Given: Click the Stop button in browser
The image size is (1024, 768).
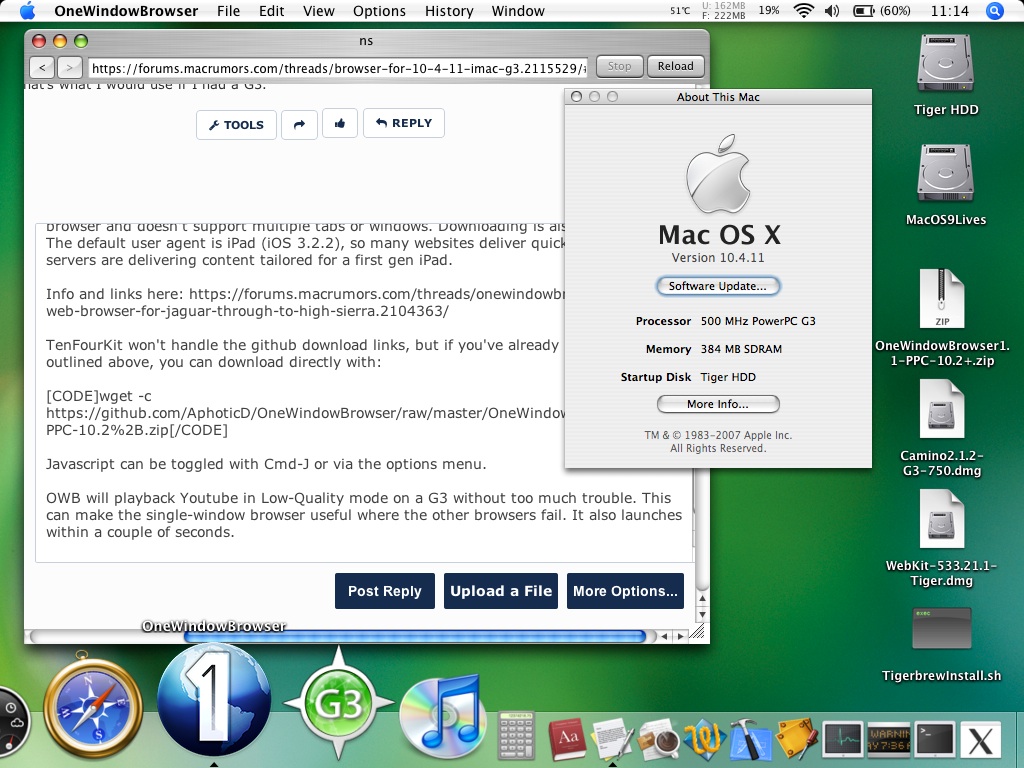Looking at the screenshot, I should [619, 66].
